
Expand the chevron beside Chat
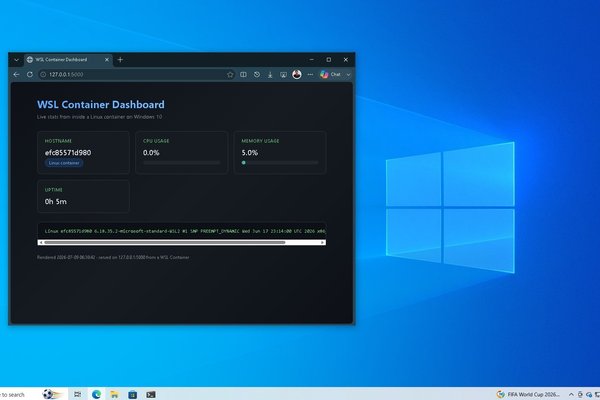coord(348,75)
